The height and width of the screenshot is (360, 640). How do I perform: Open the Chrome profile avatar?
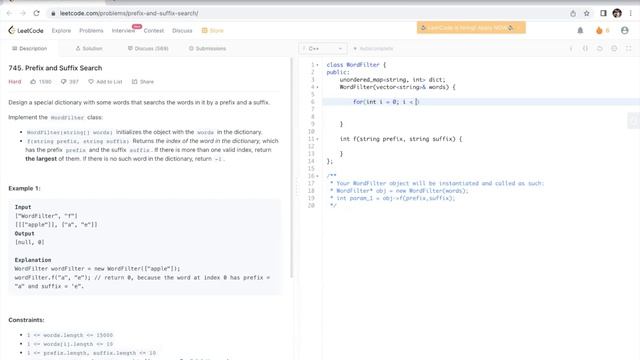(x=617, y=13)
